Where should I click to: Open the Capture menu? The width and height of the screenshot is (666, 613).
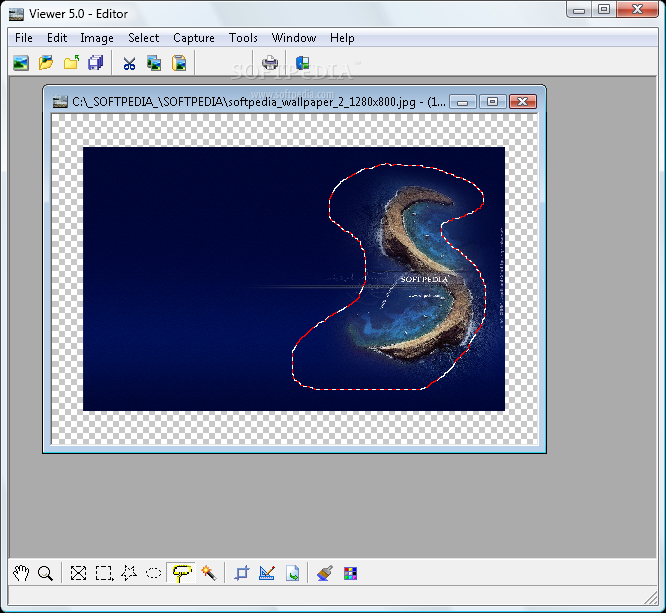coord(194,38)
